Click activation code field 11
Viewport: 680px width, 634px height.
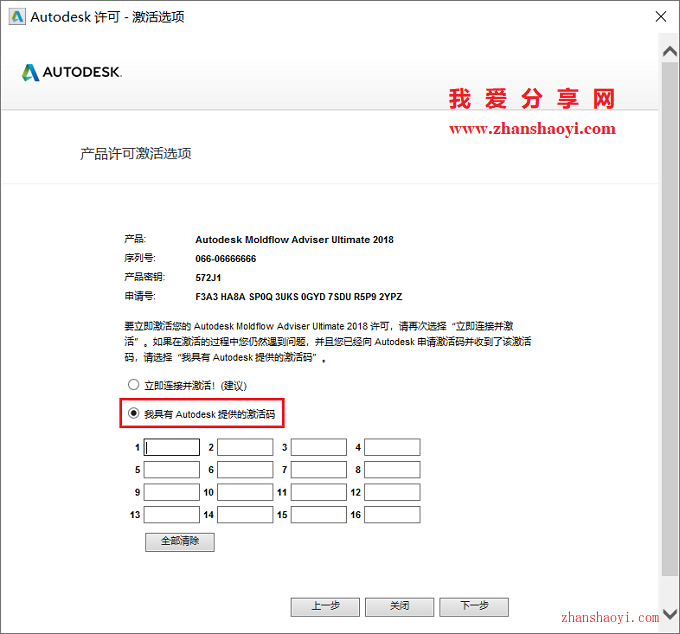point(319,492)
